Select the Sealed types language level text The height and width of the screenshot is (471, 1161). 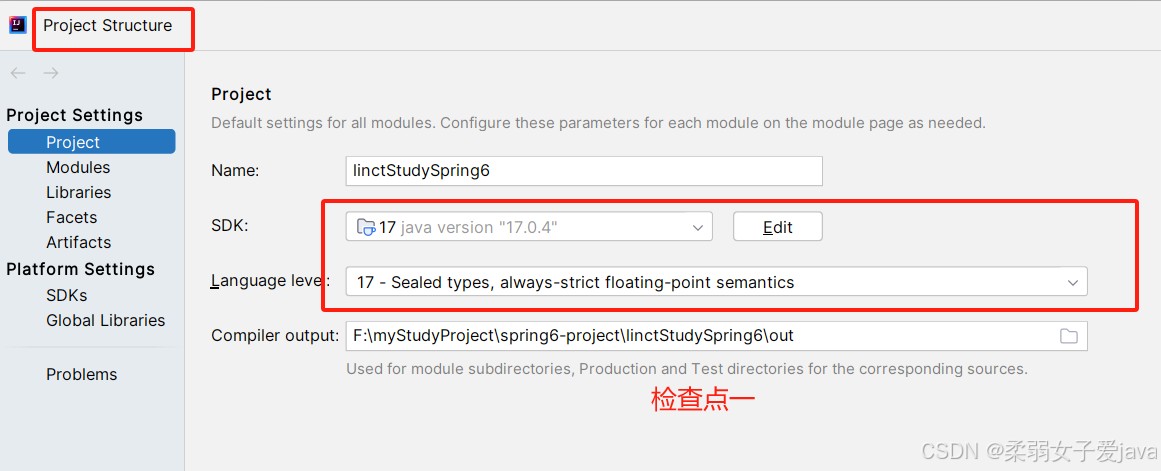[575, 282]
